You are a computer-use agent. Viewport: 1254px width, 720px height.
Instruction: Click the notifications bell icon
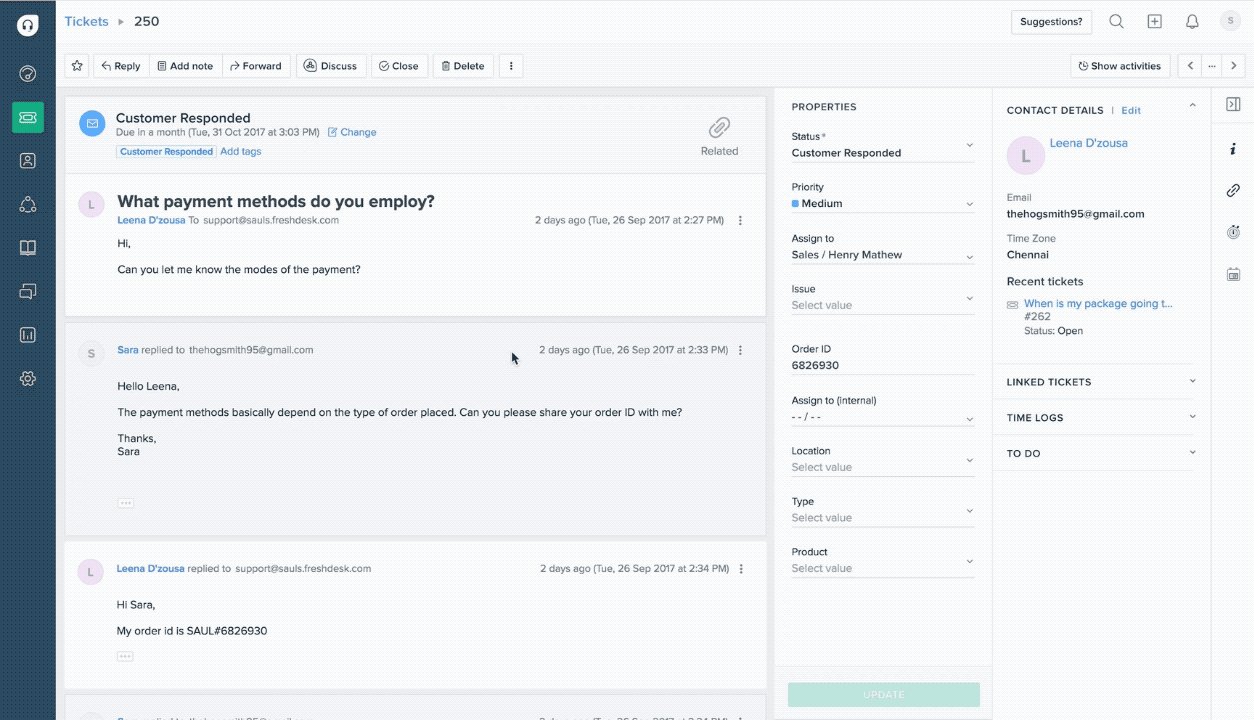point(1192,22)
